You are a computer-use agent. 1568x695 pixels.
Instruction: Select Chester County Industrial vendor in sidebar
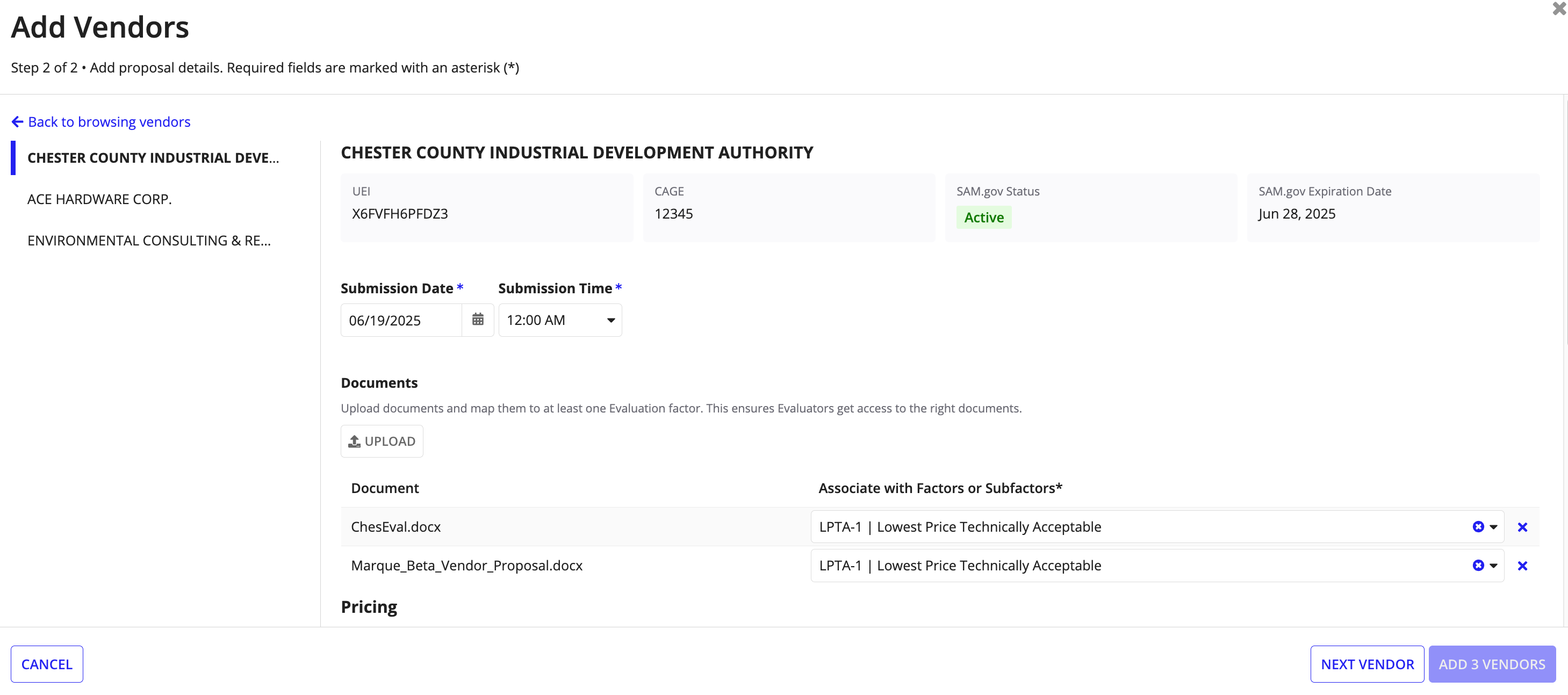point(153,157)
